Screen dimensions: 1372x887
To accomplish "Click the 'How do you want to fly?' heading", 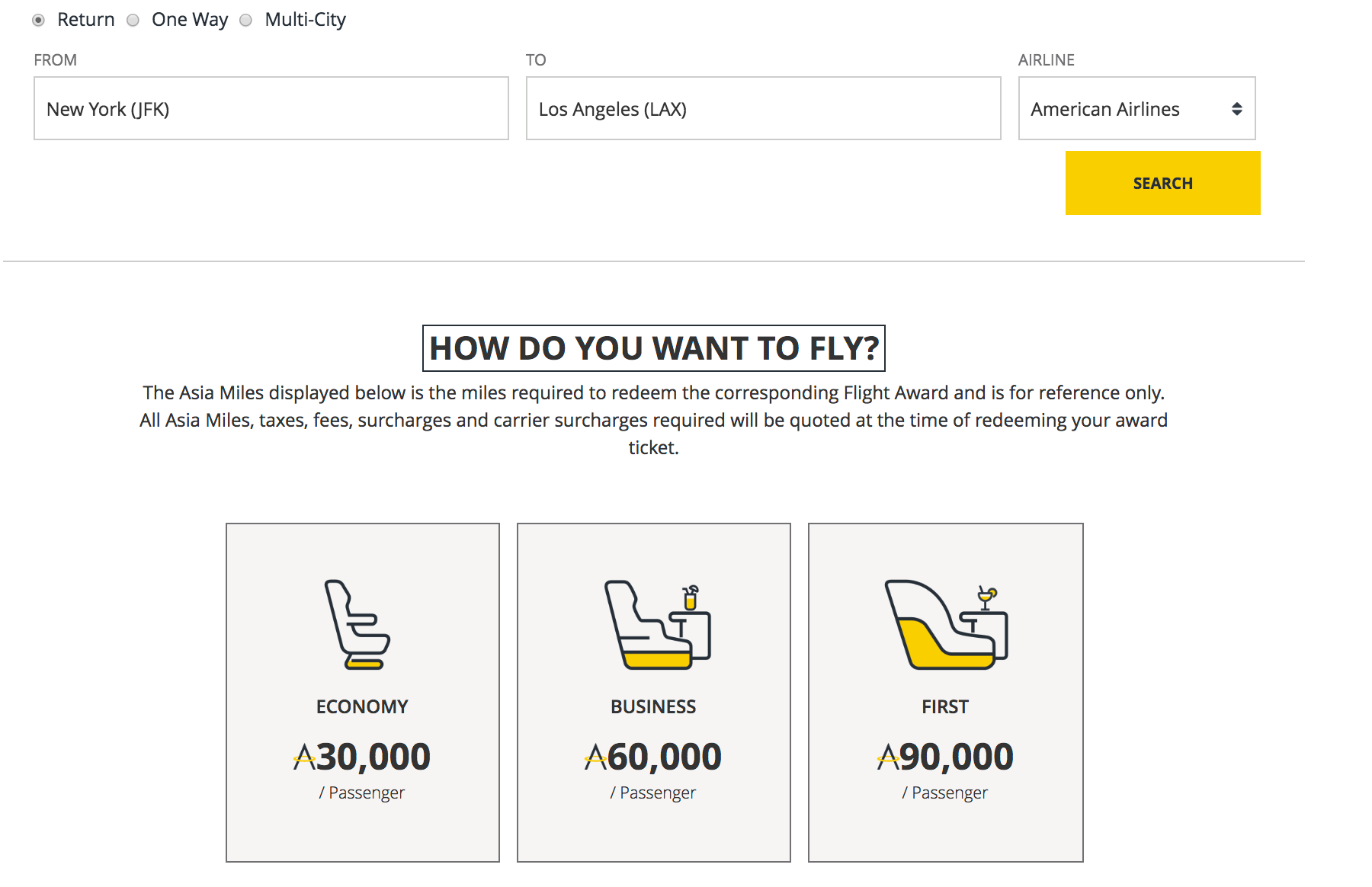I will pos(653,348).
